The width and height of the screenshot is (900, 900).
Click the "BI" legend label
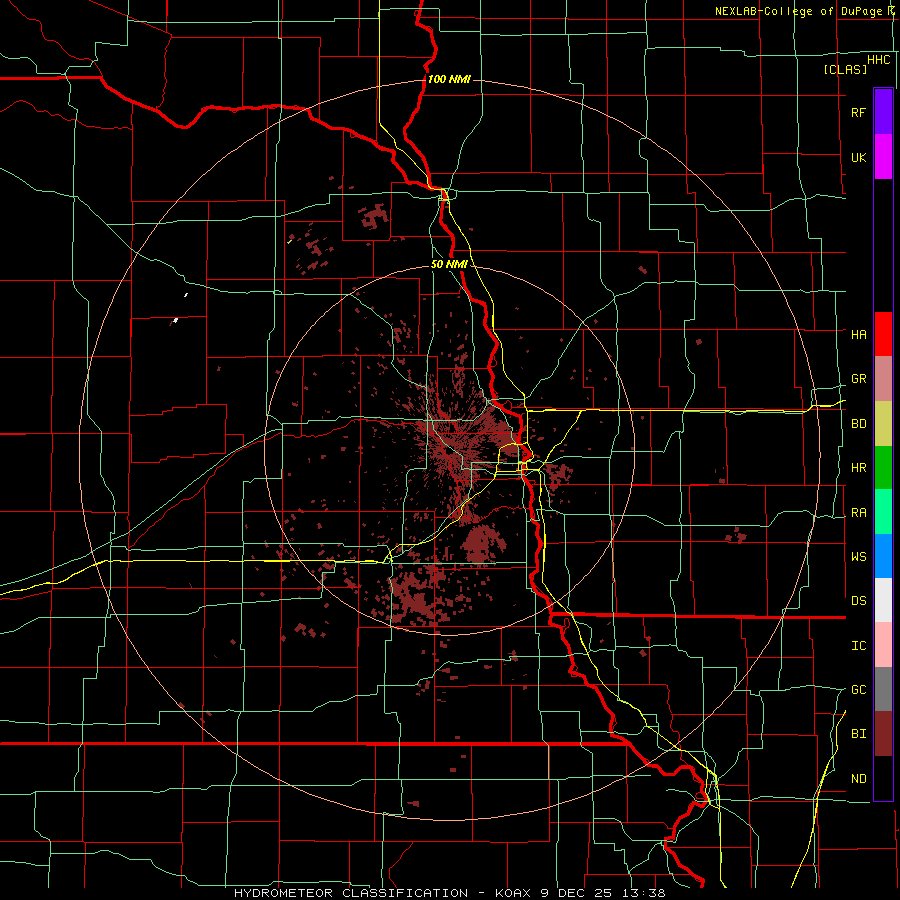[858, 734]
